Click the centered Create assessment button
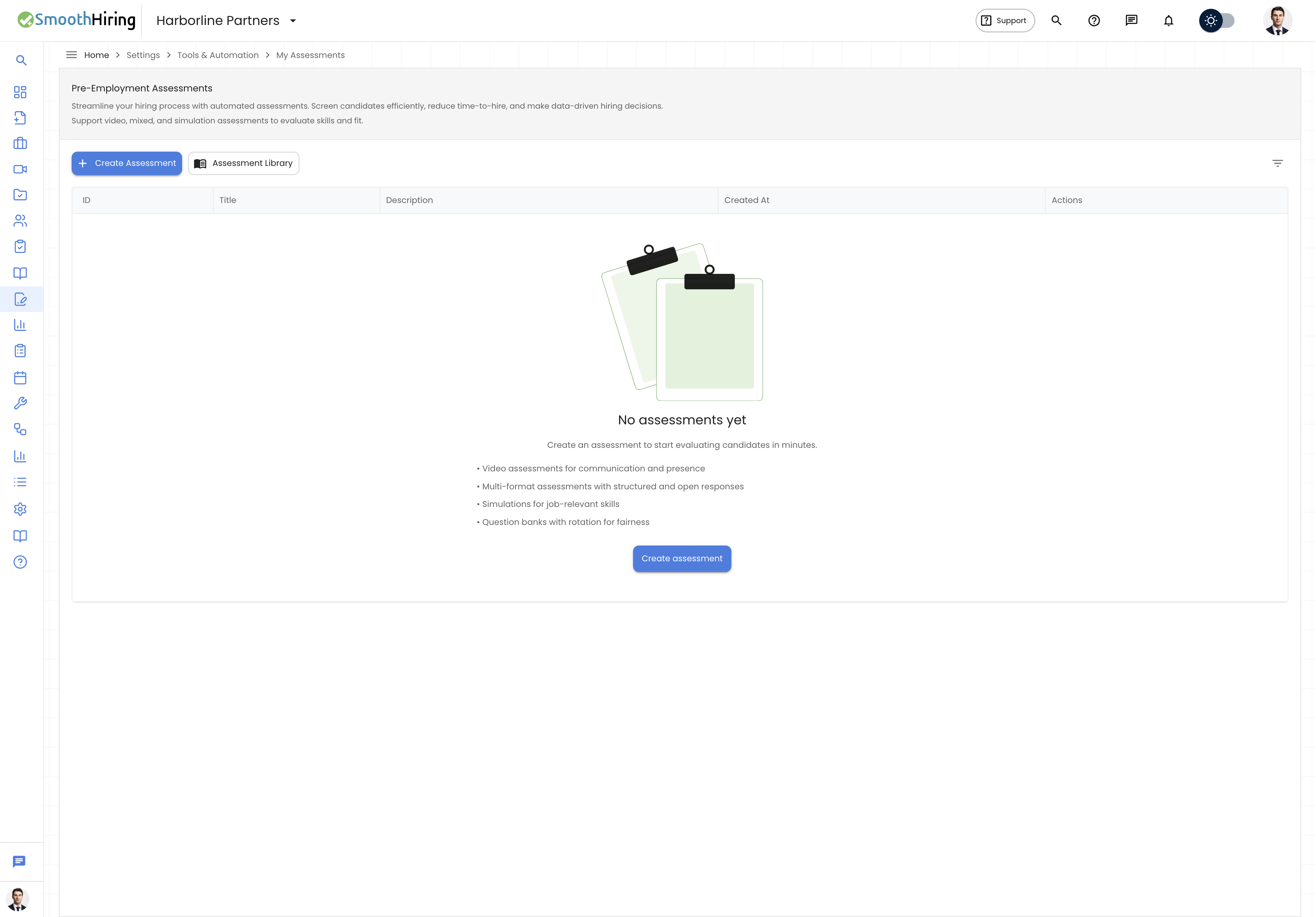 click(682, 558)
